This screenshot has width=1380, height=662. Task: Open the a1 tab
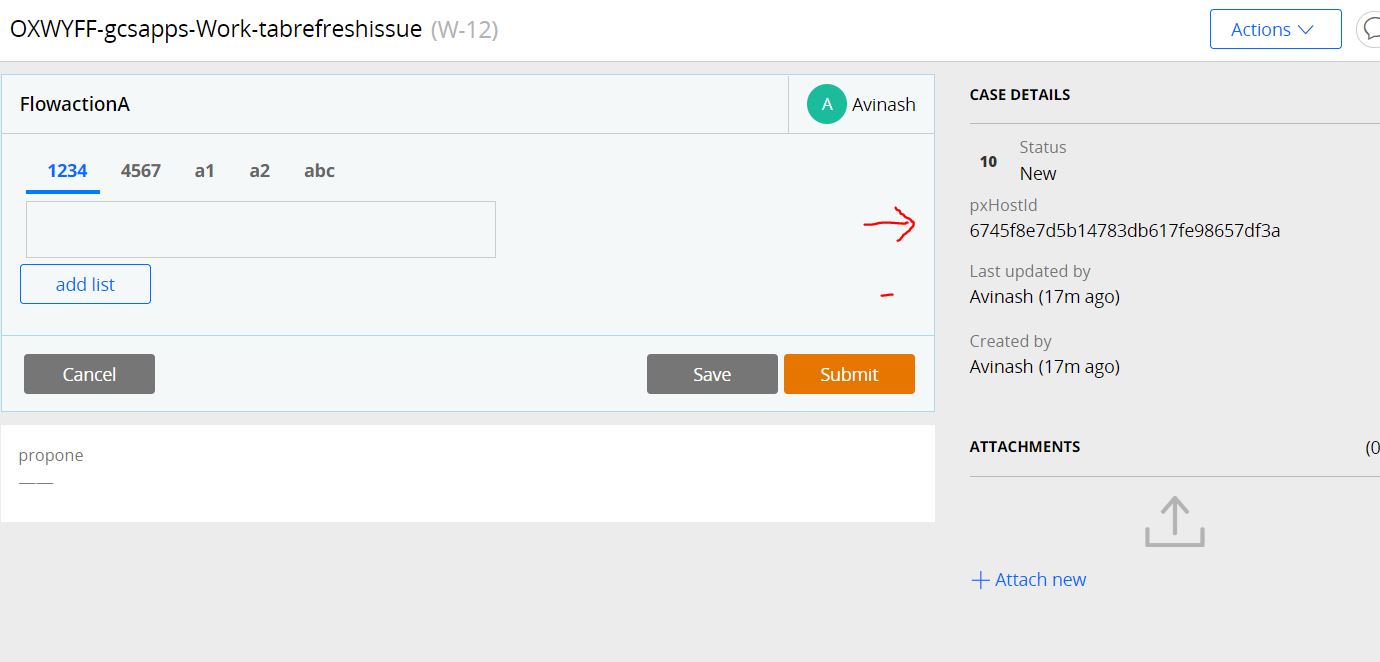point(205,171)
